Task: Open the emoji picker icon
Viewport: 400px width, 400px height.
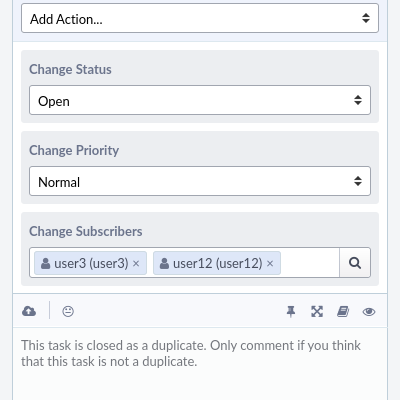Action: (x=68, y=311)
